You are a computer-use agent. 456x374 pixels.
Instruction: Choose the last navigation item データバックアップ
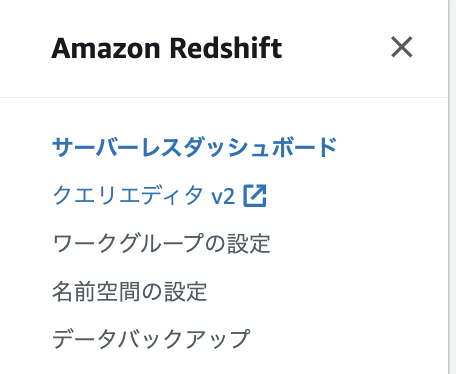(151, 339)
